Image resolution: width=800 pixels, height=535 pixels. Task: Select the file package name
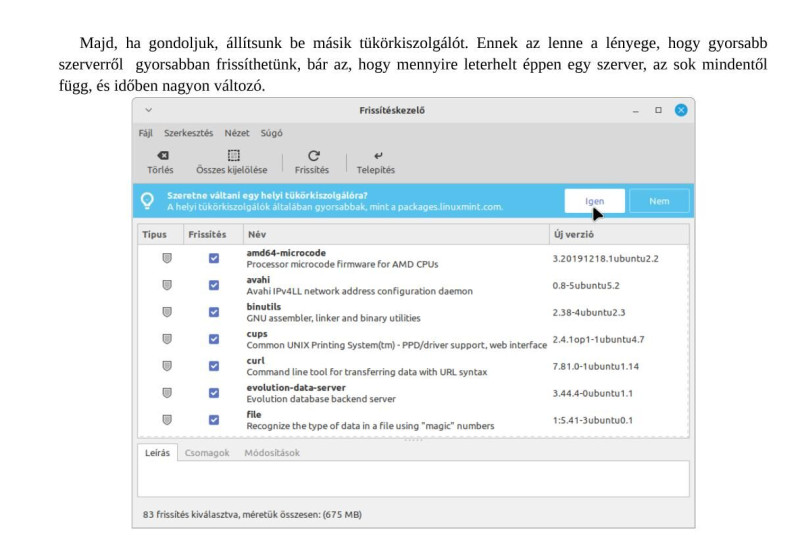click(x=254, y=415)
